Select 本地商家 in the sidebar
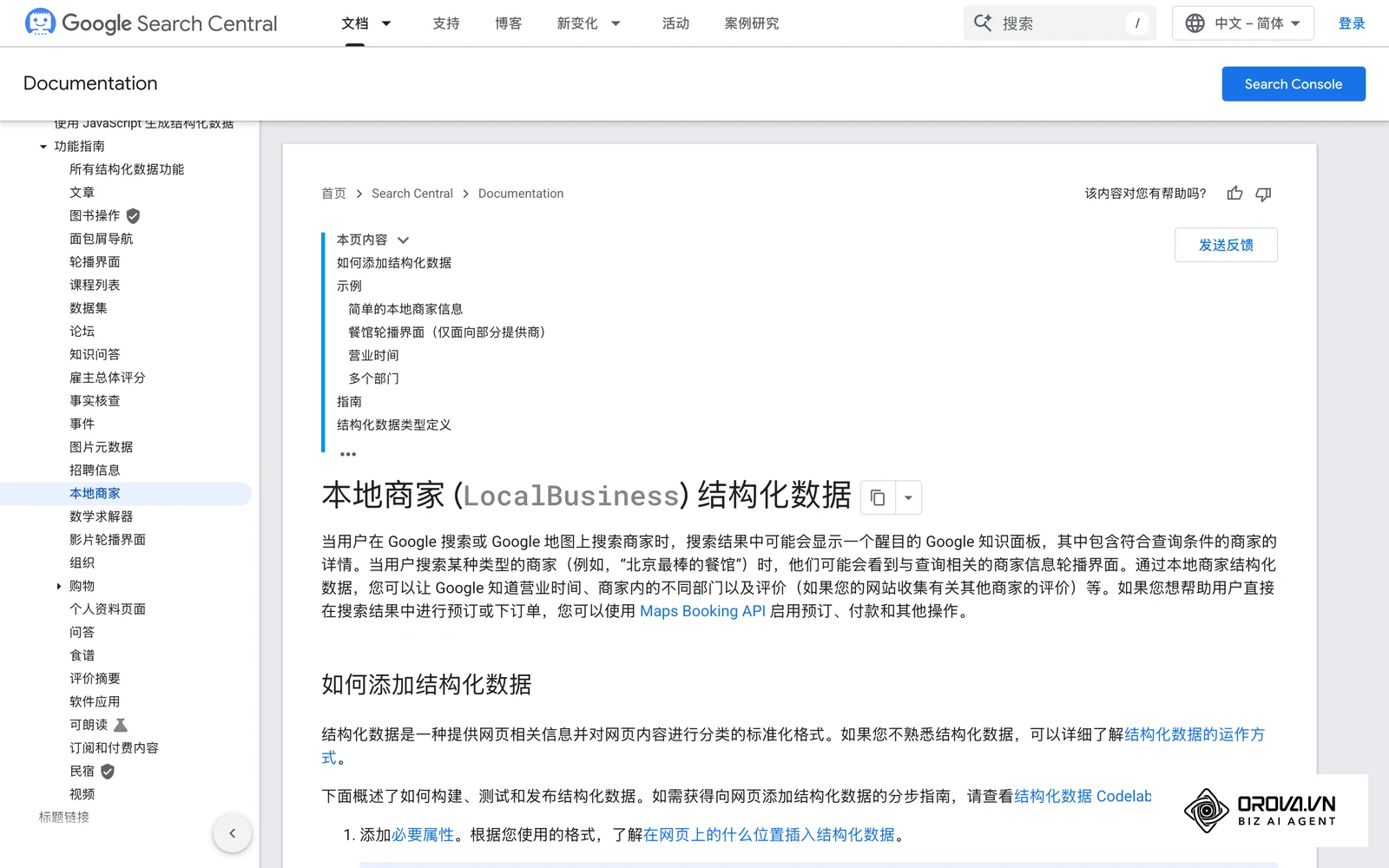 tap(95, 494)
